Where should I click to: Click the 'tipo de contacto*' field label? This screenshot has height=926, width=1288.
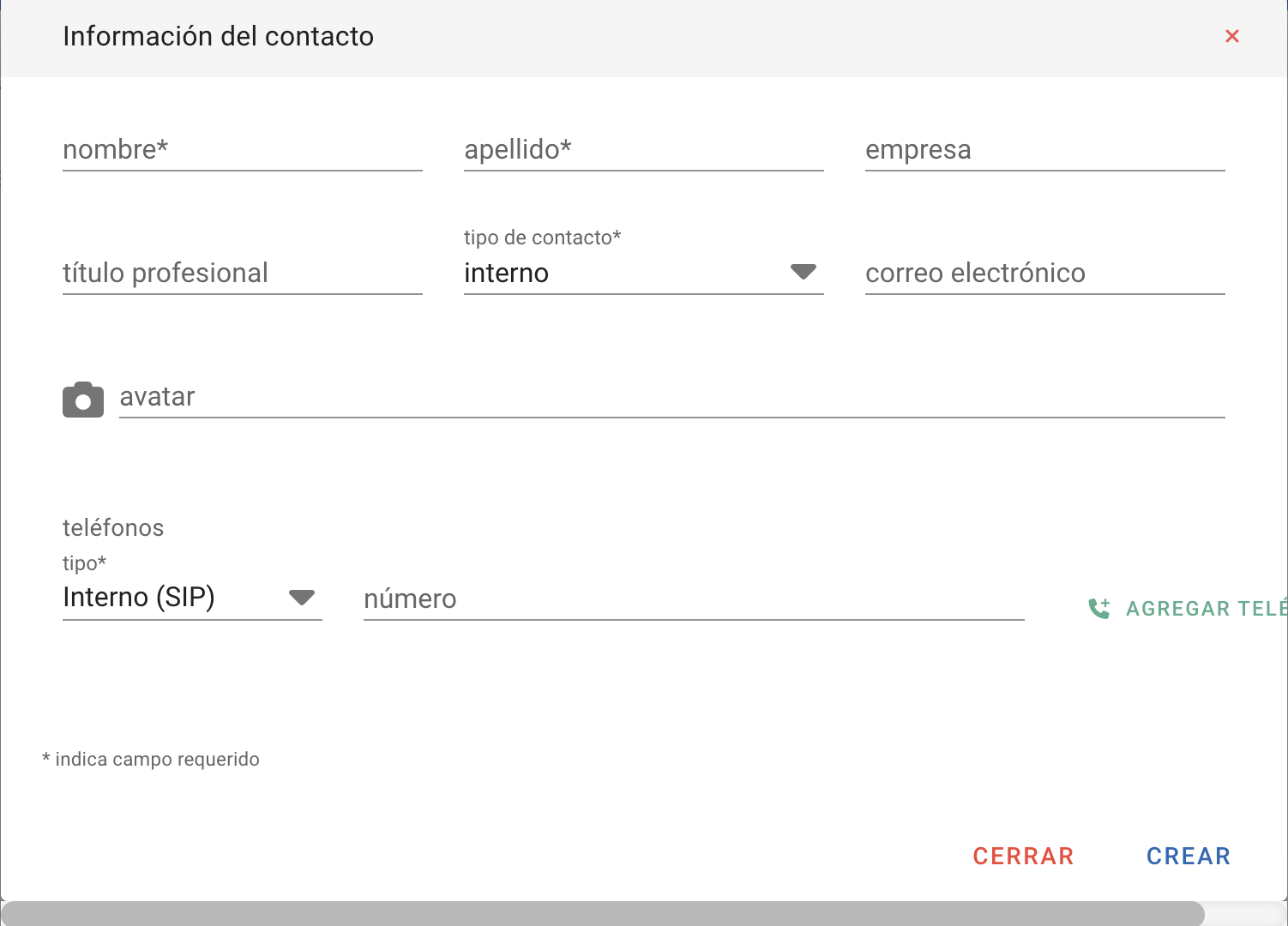point(542,238)
